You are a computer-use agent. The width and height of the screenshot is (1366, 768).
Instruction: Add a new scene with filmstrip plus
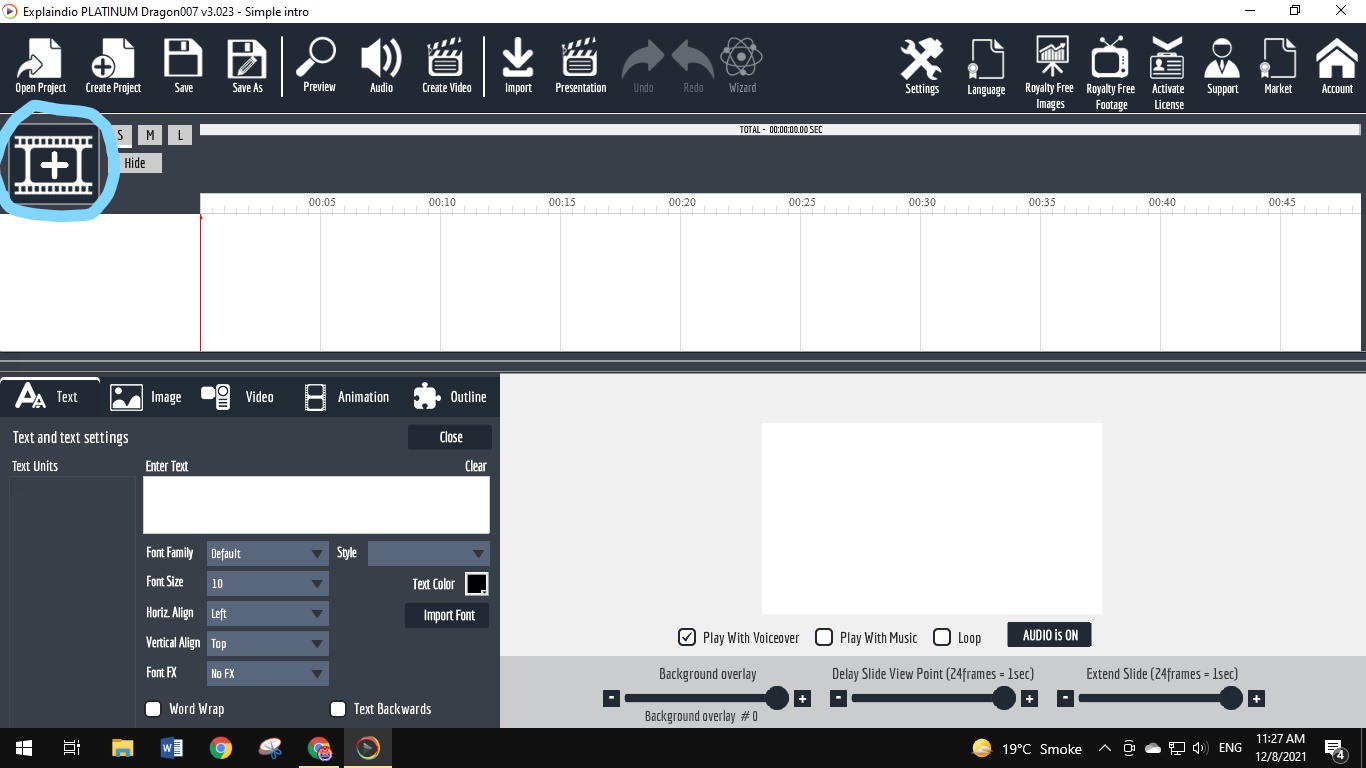tap(54, 165)
